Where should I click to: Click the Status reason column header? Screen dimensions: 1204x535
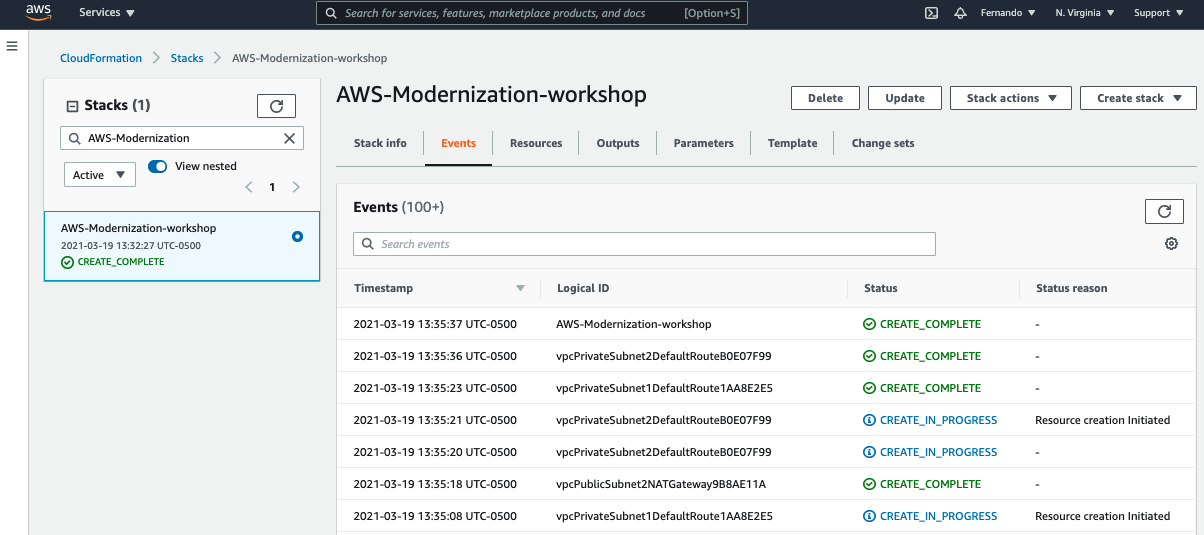(x=1072, y=288)
